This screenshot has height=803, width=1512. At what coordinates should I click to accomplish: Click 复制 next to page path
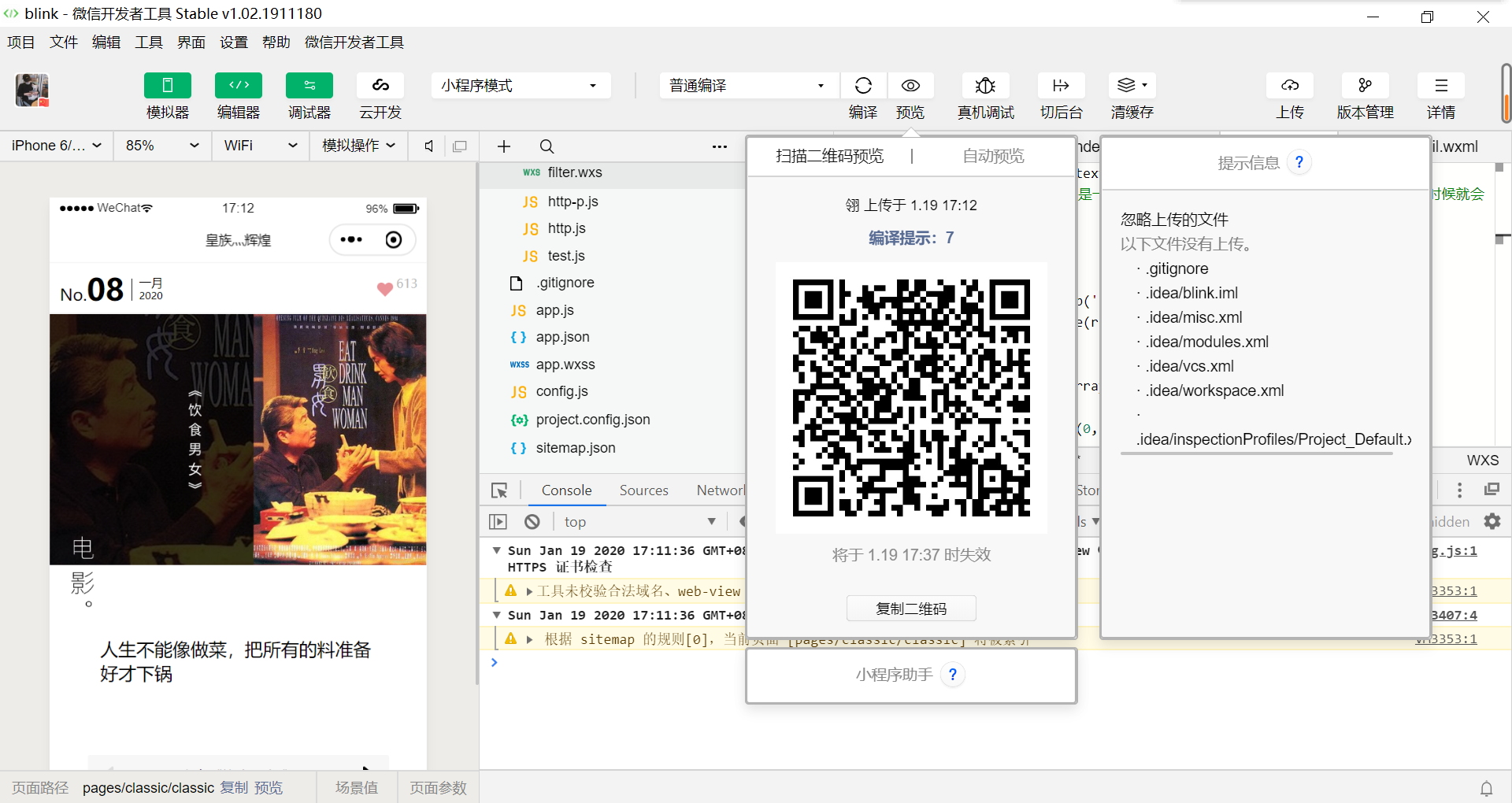click(234, 788)
